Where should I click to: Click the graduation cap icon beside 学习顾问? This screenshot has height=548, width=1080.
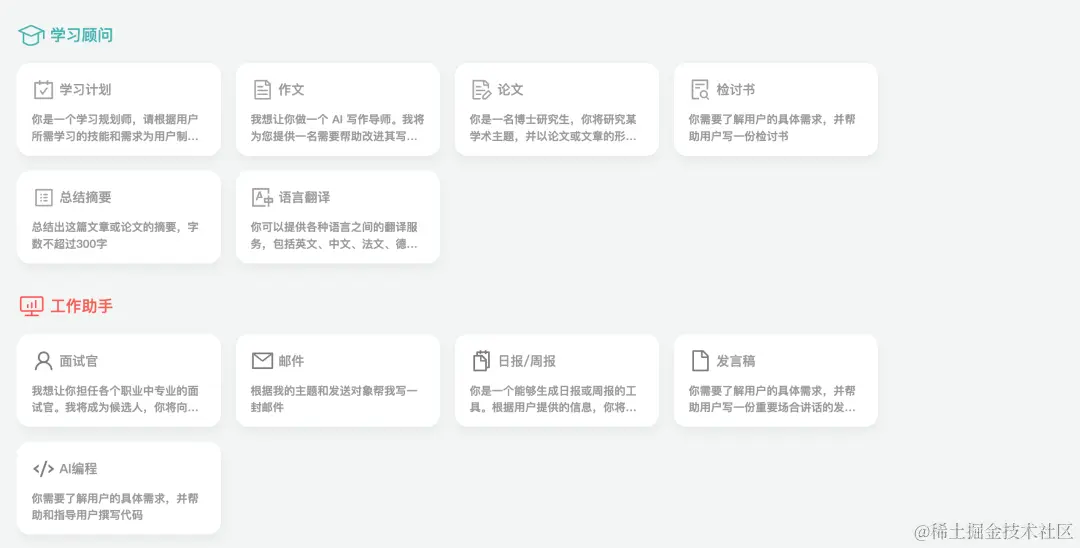31,35
